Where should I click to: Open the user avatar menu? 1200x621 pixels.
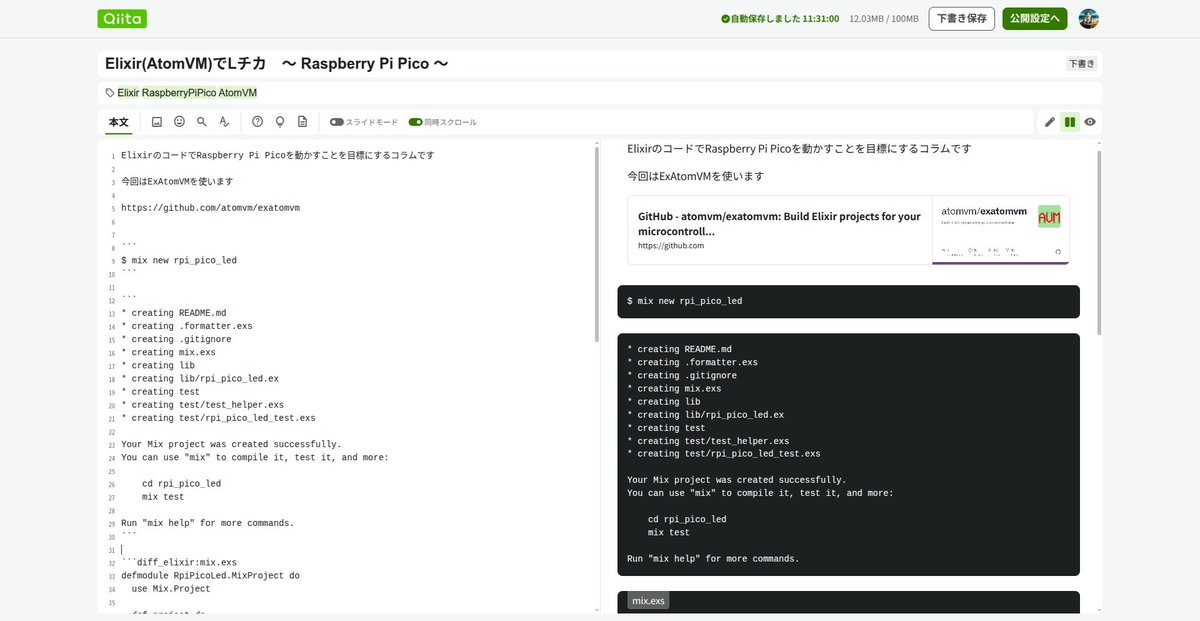click(x=1088, y=18)
